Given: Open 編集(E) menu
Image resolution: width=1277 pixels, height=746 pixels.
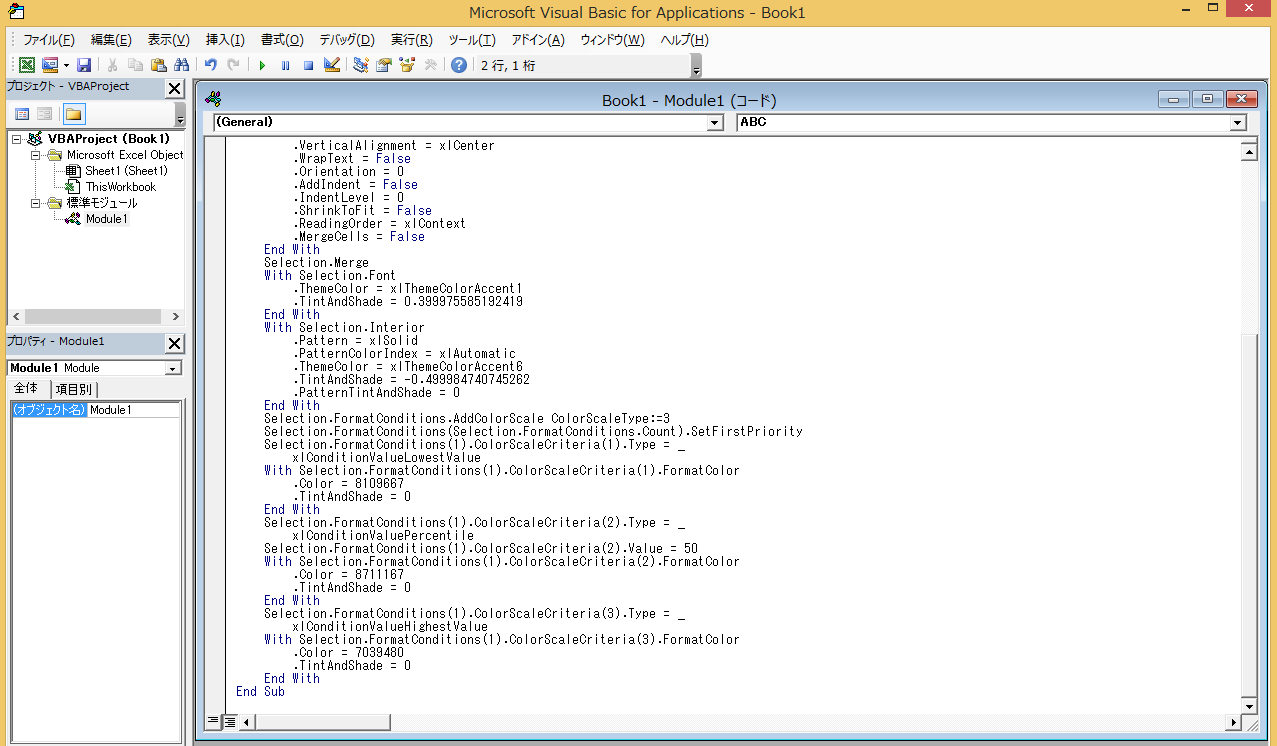Looking at the screenshot, I should (111, 40).
